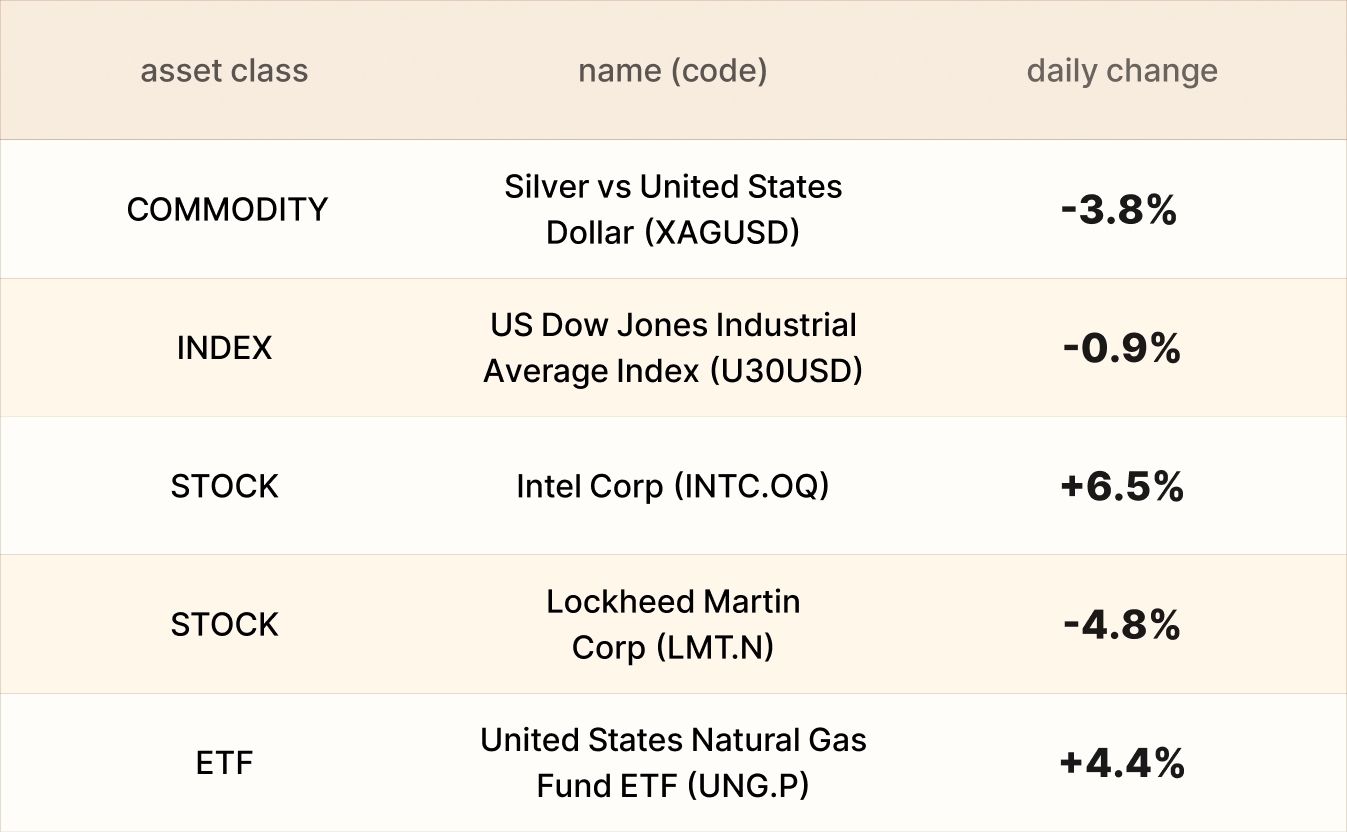Click the -3.8% daily change value
Screen dimensions: 1347x832
pos(1119,210)
